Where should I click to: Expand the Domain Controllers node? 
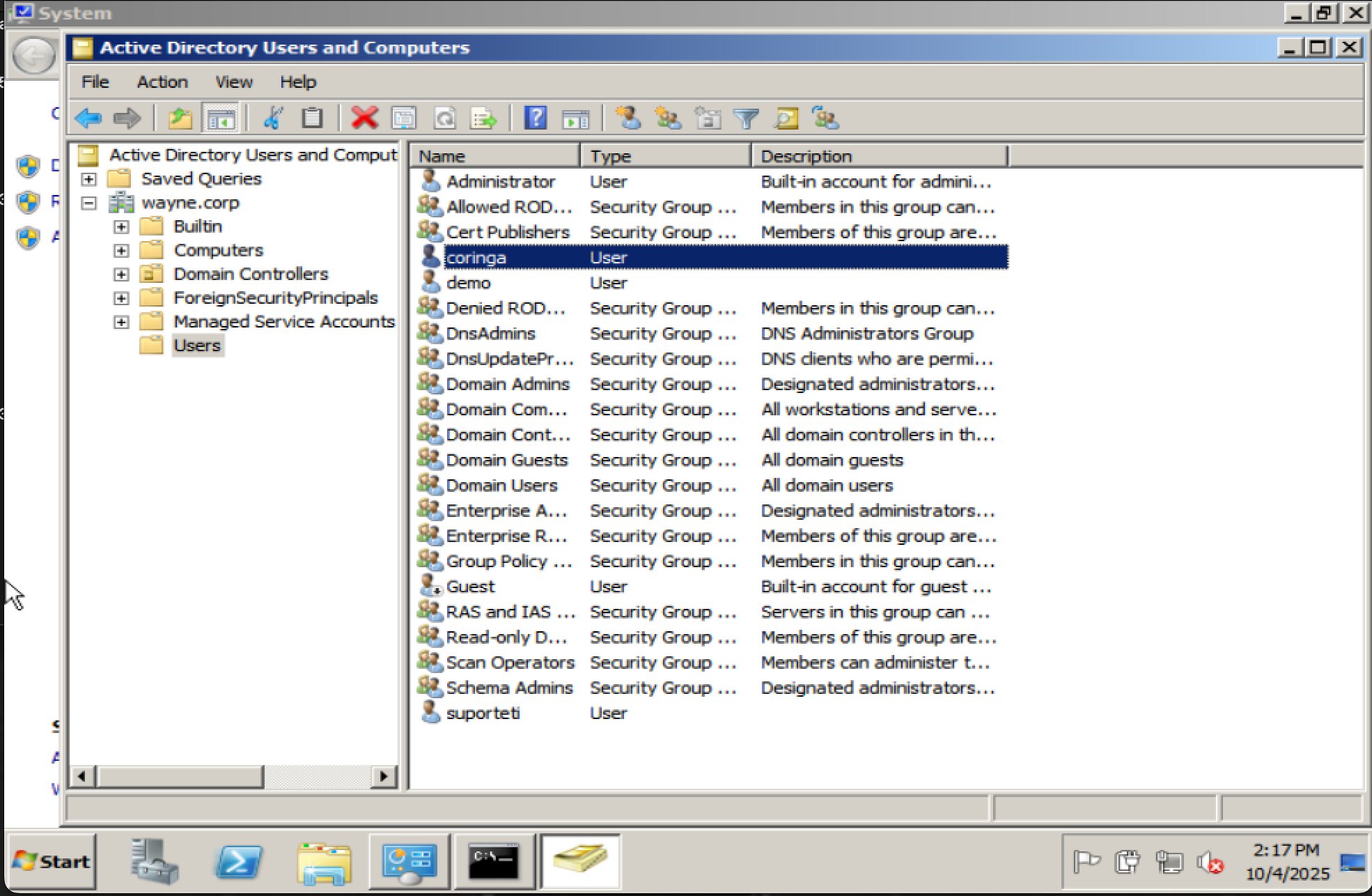(x=121, y=274)
